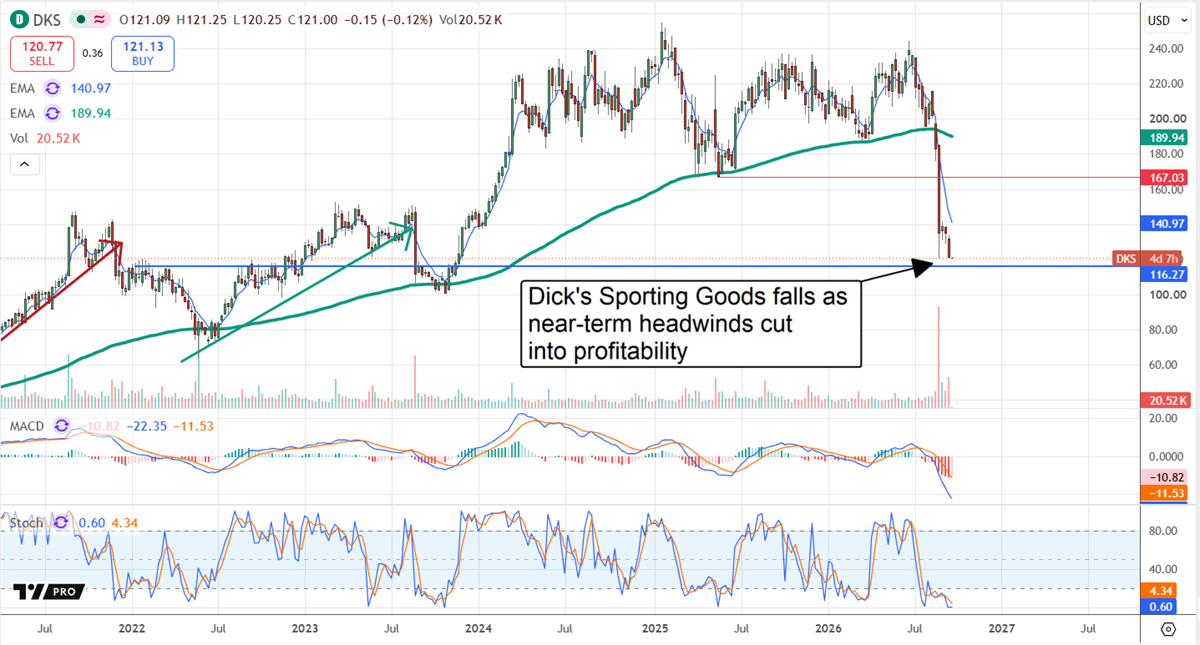Click the 189.94 green price label

[x=1165, y=137]
